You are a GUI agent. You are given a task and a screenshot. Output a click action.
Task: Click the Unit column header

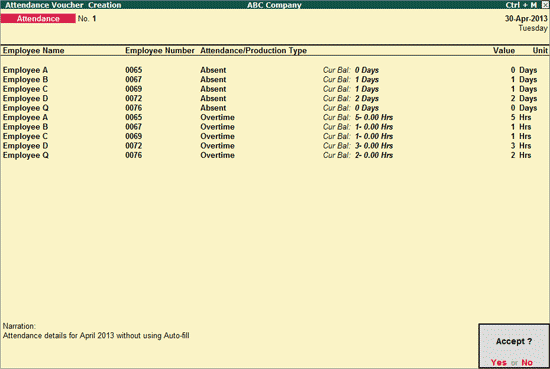[x=540, y=51]
